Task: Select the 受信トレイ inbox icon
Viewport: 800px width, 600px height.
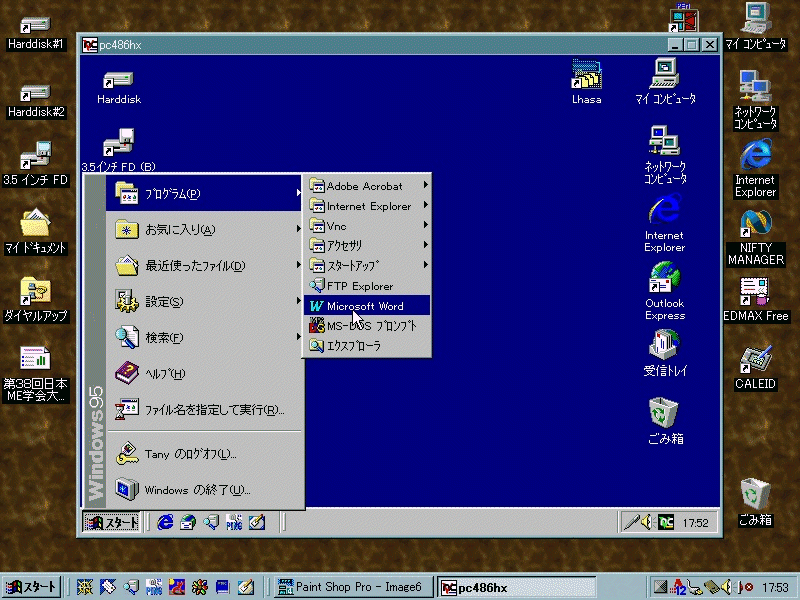Action: pos(665,353)
